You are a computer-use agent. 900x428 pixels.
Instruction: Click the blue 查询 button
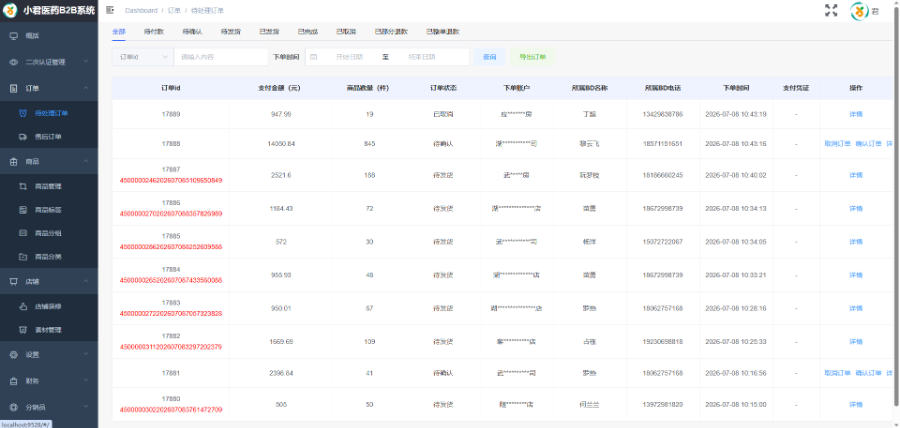coord(489,57)
